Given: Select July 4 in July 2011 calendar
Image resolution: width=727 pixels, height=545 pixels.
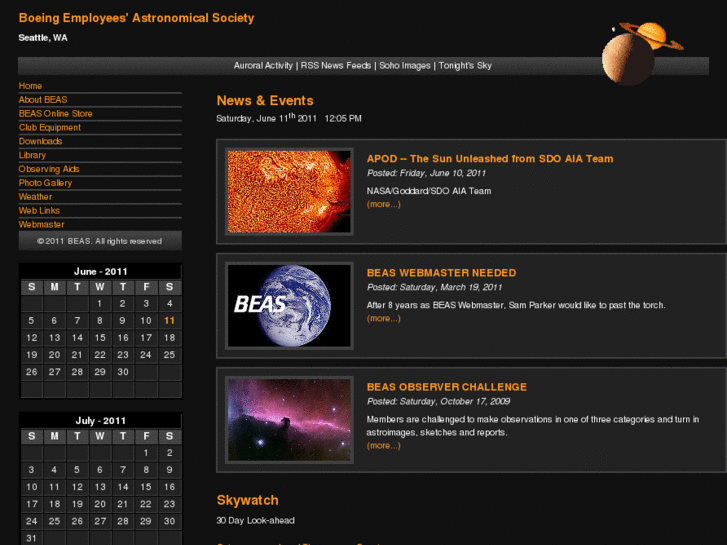Looking at the screenshot, I should click(x=54, y=470).
